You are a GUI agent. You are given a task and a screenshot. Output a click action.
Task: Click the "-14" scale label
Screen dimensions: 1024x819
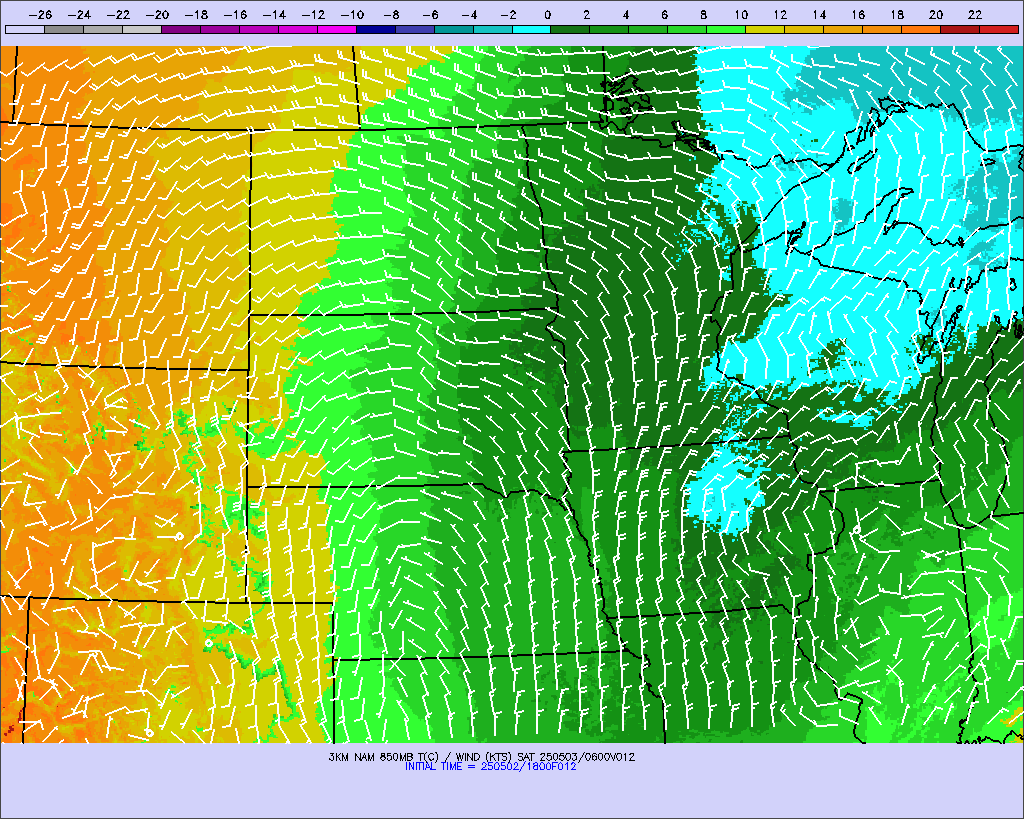tap(274, 14)
